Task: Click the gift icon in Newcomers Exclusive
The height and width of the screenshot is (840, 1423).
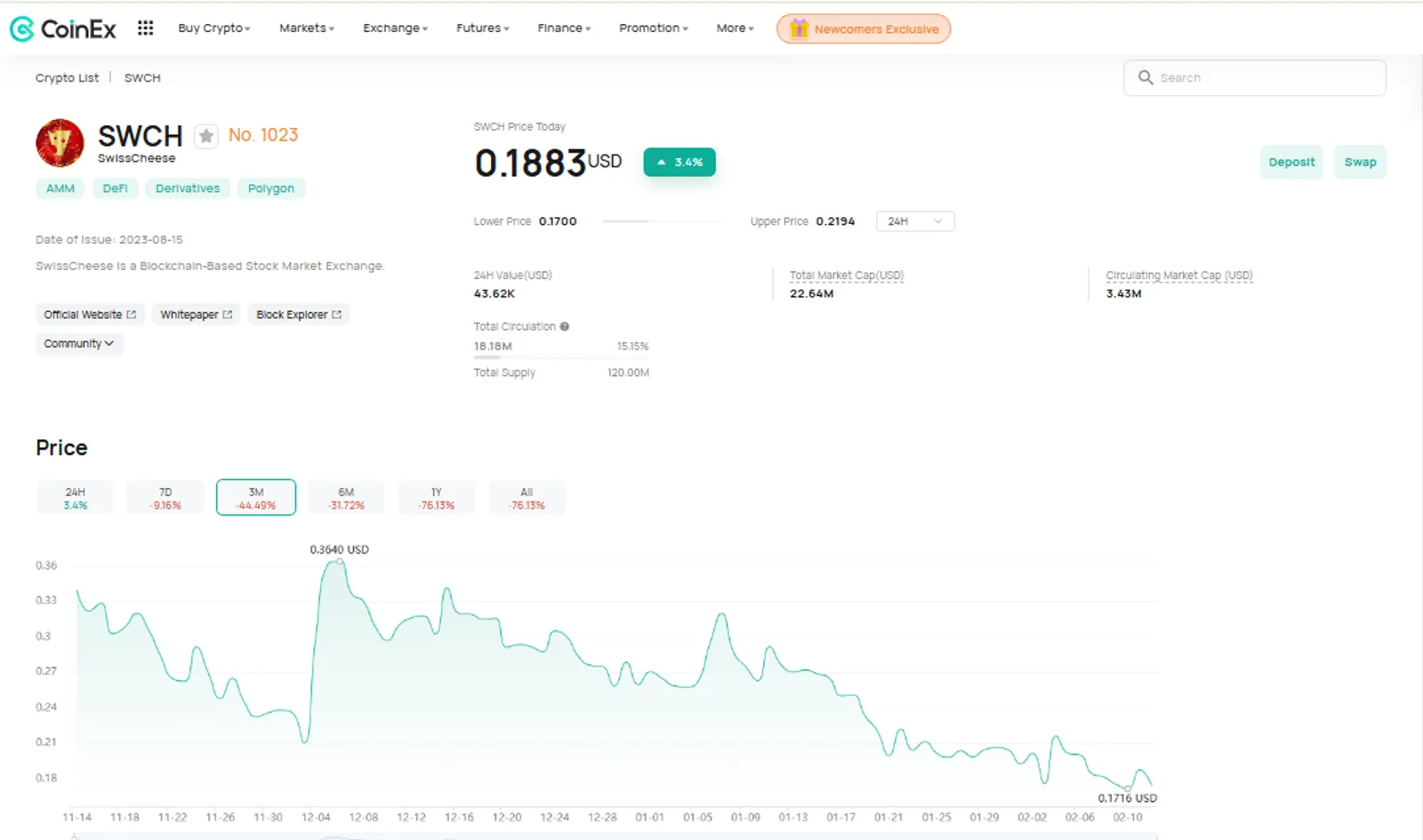Action: coord(799,28)
